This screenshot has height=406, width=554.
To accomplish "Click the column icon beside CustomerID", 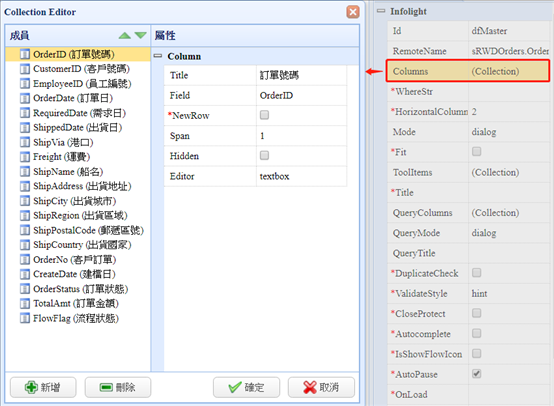I will pyautogui.click(x=25, y=69).
